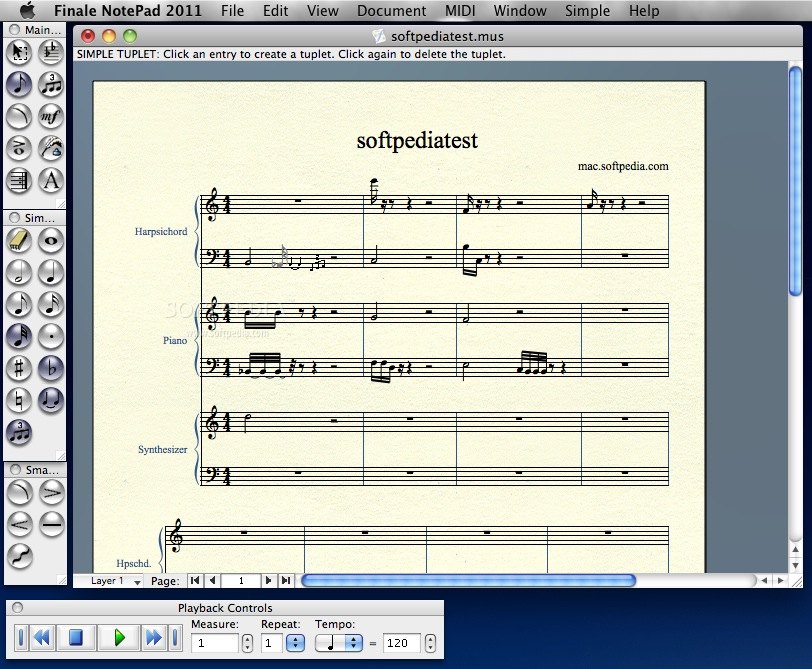Jump to the last page of the score

(x=284, y=580)
